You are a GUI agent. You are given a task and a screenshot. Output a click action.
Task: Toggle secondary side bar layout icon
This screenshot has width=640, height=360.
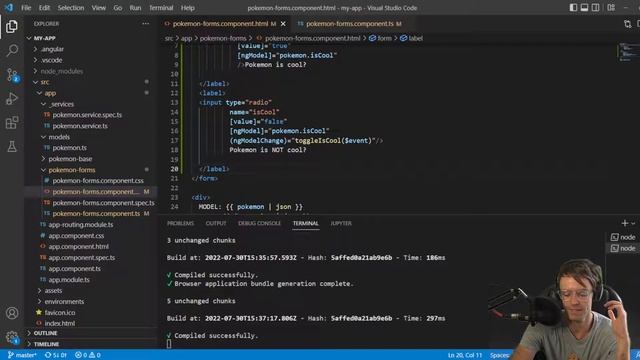click(596, 8)
